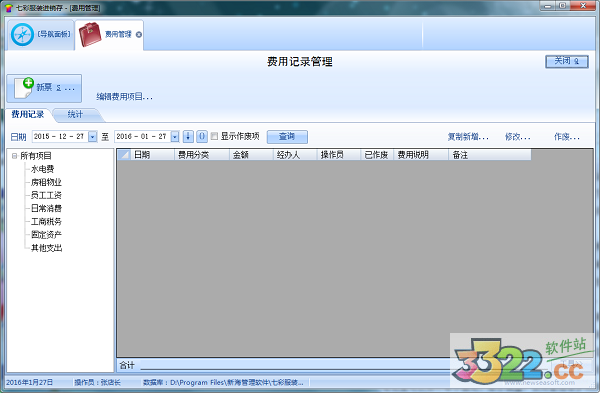Close the 费用管理 tab with x icon
The image size is (600, 393).
pyautogui.click(x=139, y=34)
